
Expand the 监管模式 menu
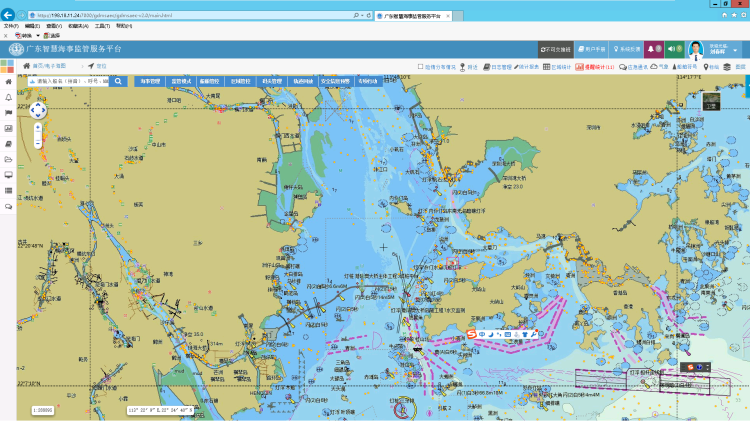[x=180, y=81]
